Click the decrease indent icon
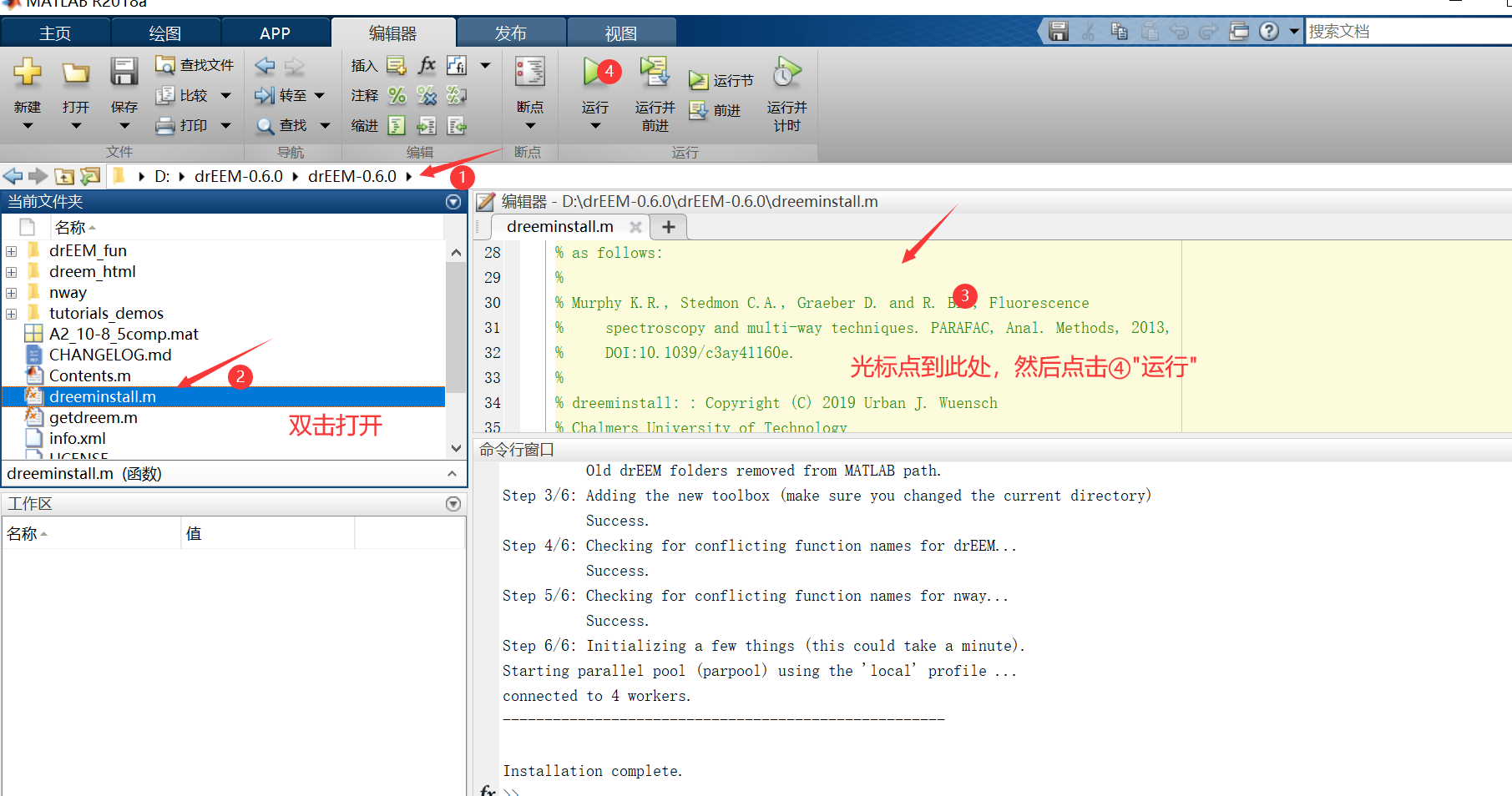The width and height of the screenshot is (1512, 796). 457,126
